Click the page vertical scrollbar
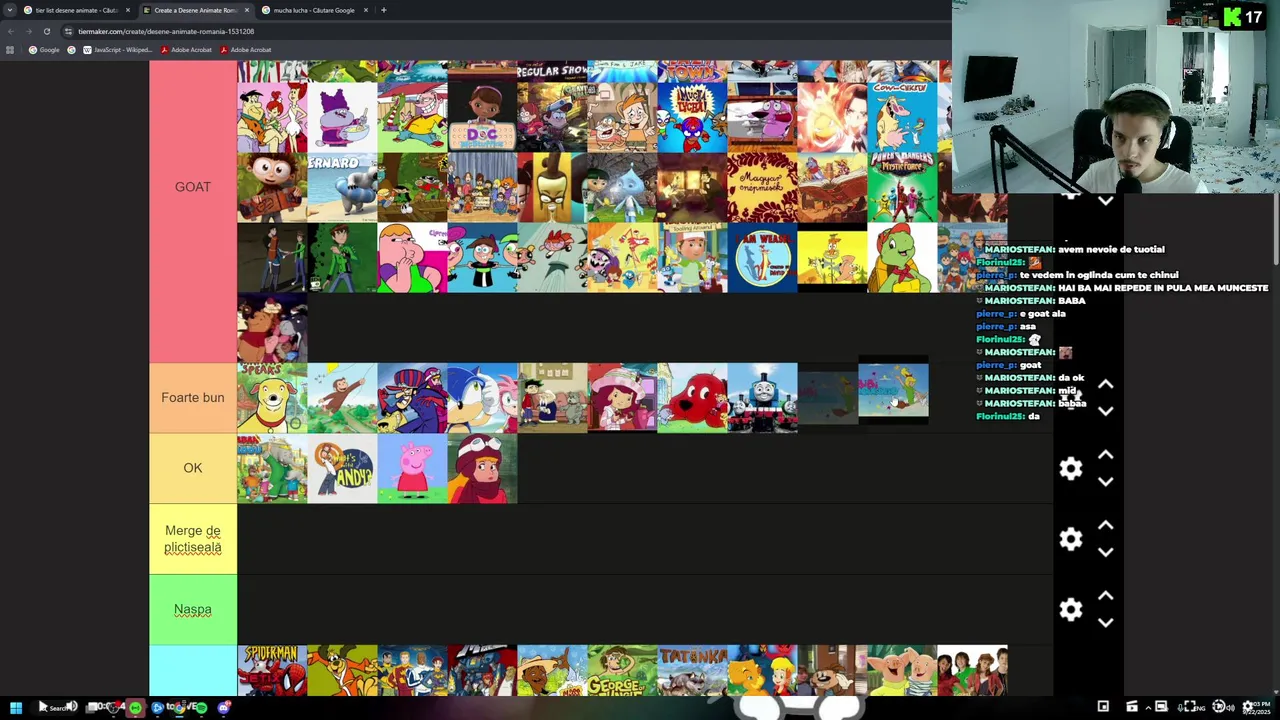This screenshot has width=1280, height=720. tap(1276, 230)
